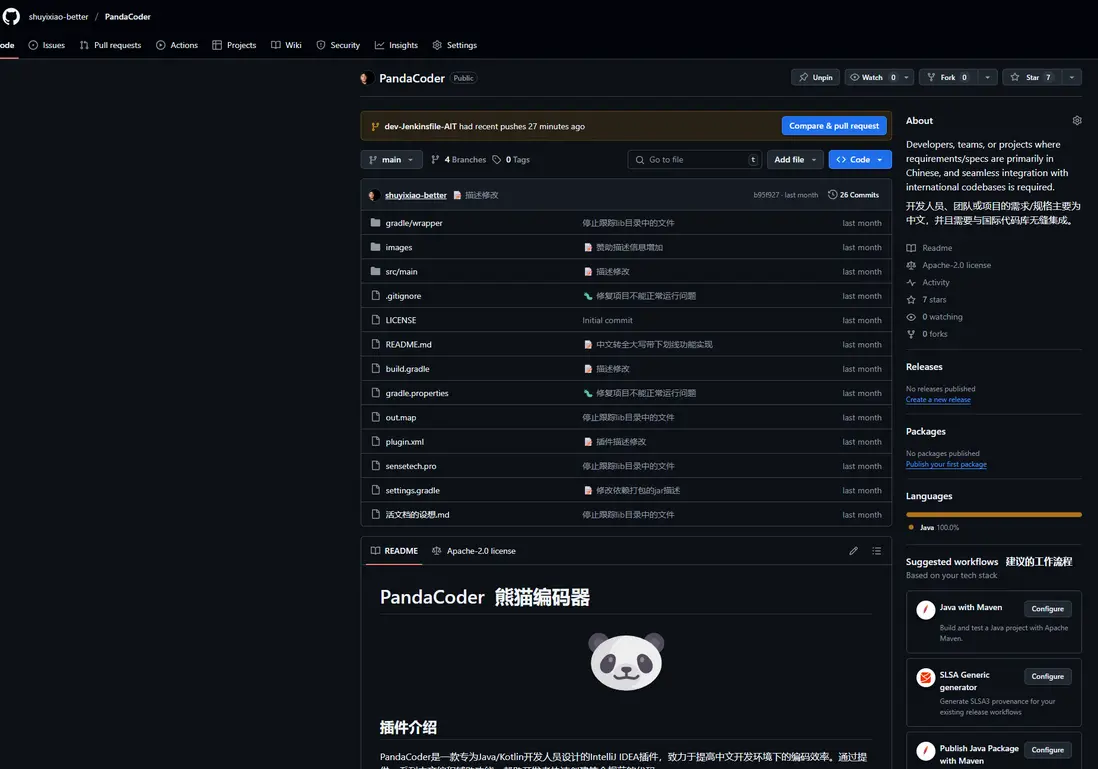Open the README.md file
This screenshot has height=769, width=1098.
coord(408,345)
